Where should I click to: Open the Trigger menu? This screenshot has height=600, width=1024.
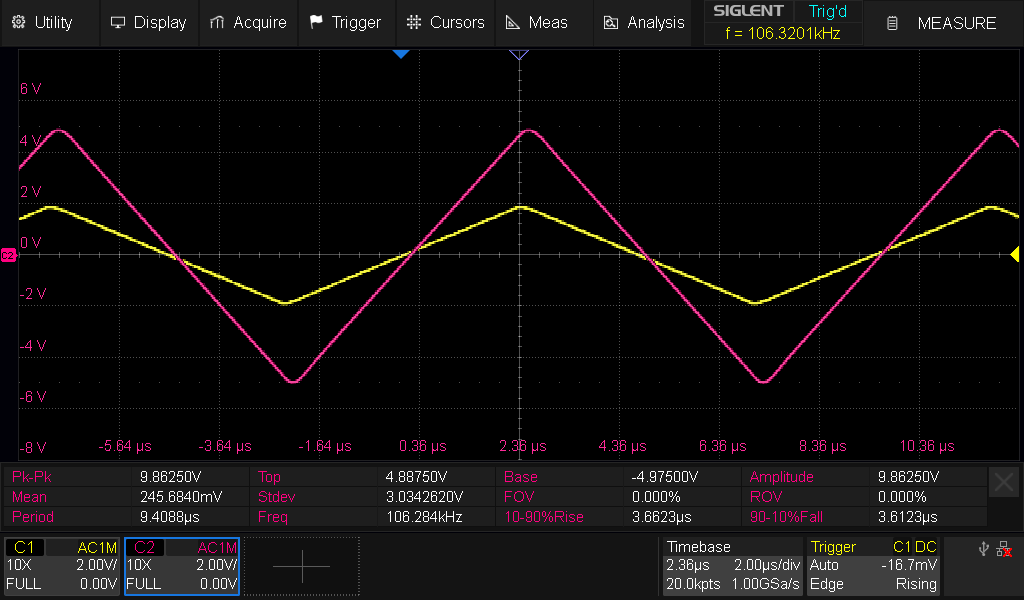pyautogui.click(x=346, y=22)
